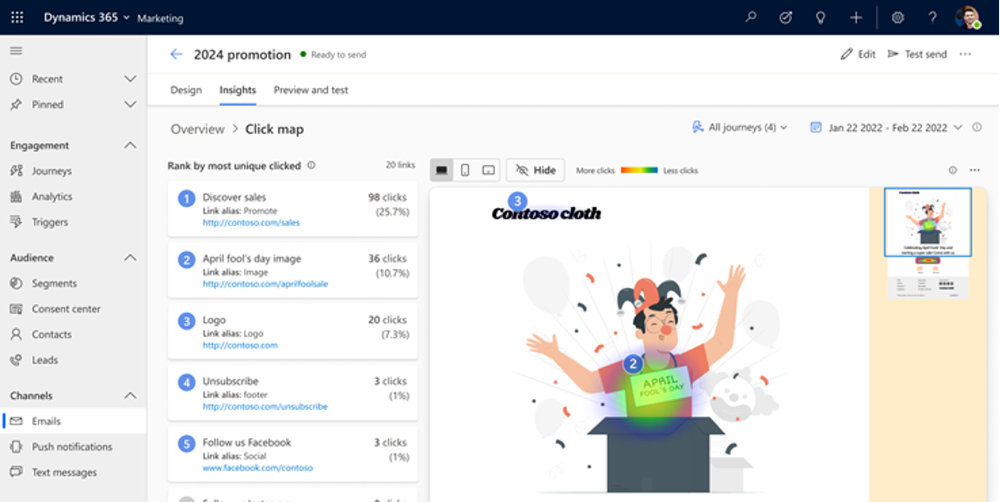
Task: Open more commands ellipsis beside Test send
Action: point(966,54)
